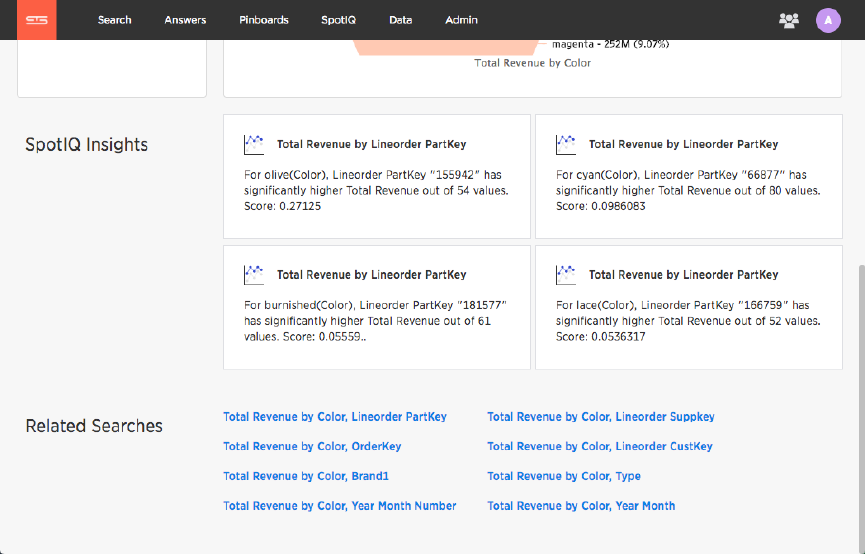Image resolution: width=865 pixels, height=554 pixels.
Task: Select Total Revenue by Color, Brand1 search
Action: tap(306, 476)
